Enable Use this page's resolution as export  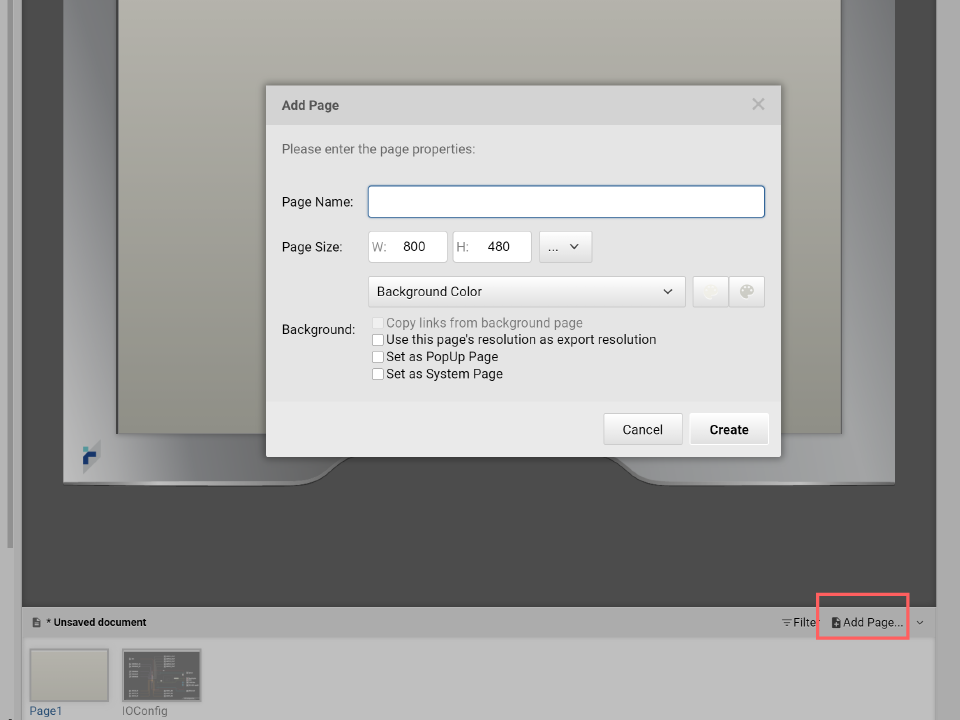coord(378,340)
